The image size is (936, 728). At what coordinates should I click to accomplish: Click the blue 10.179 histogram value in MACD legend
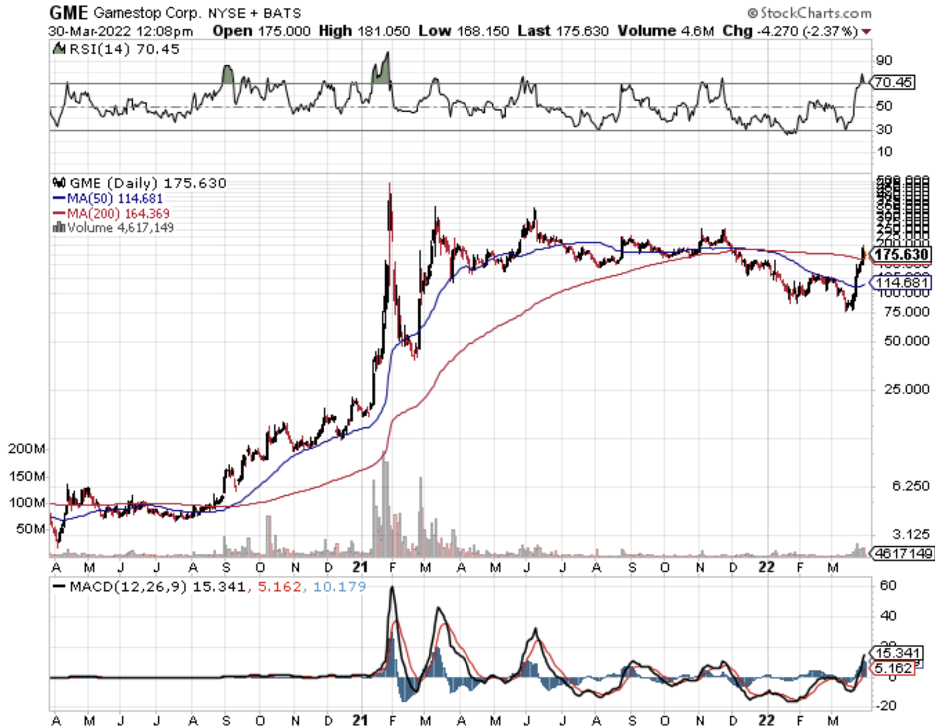pos(339,587)
